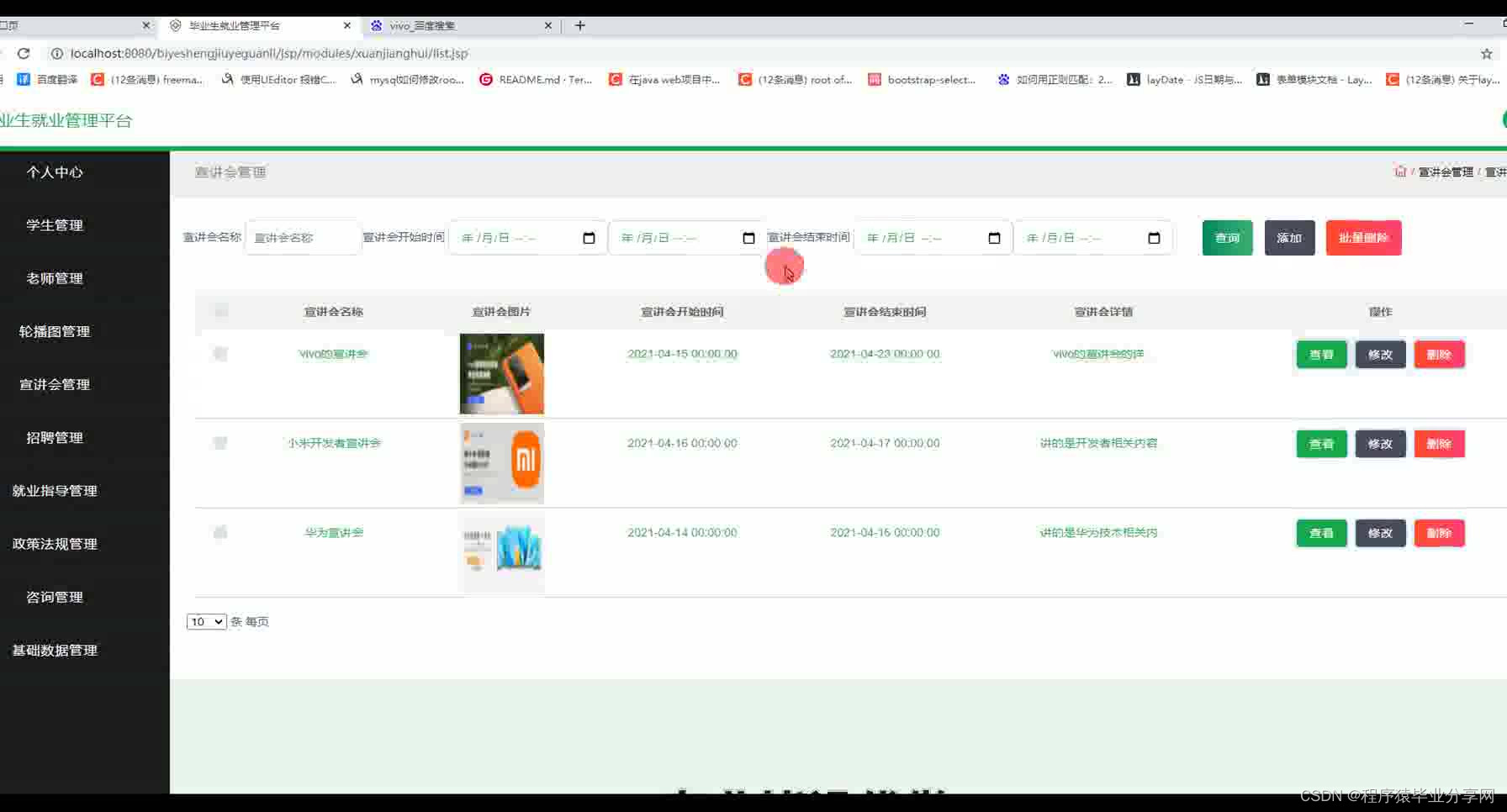Screen dimensions: 1507x812
Task: Open the 使用UEditor bookmark
Action: point(278,79)
